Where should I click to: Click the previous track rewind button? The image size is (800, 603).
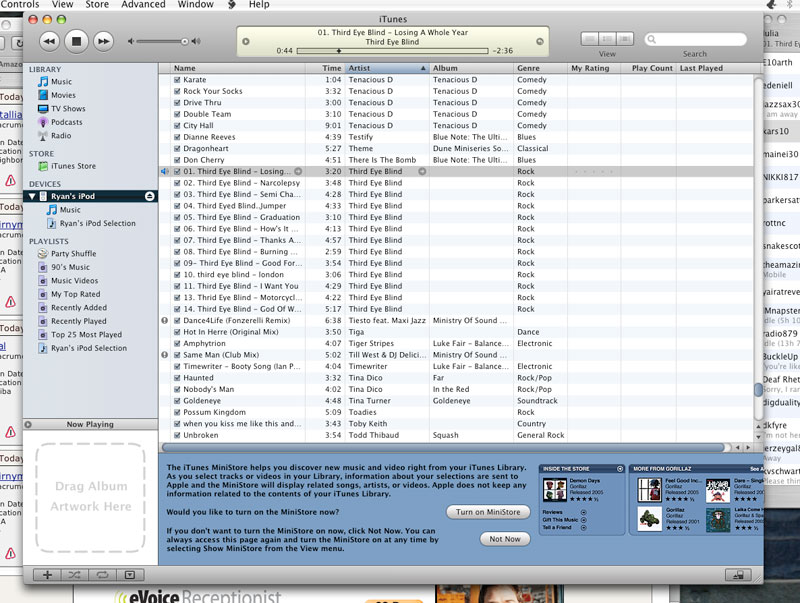[49, 41]
